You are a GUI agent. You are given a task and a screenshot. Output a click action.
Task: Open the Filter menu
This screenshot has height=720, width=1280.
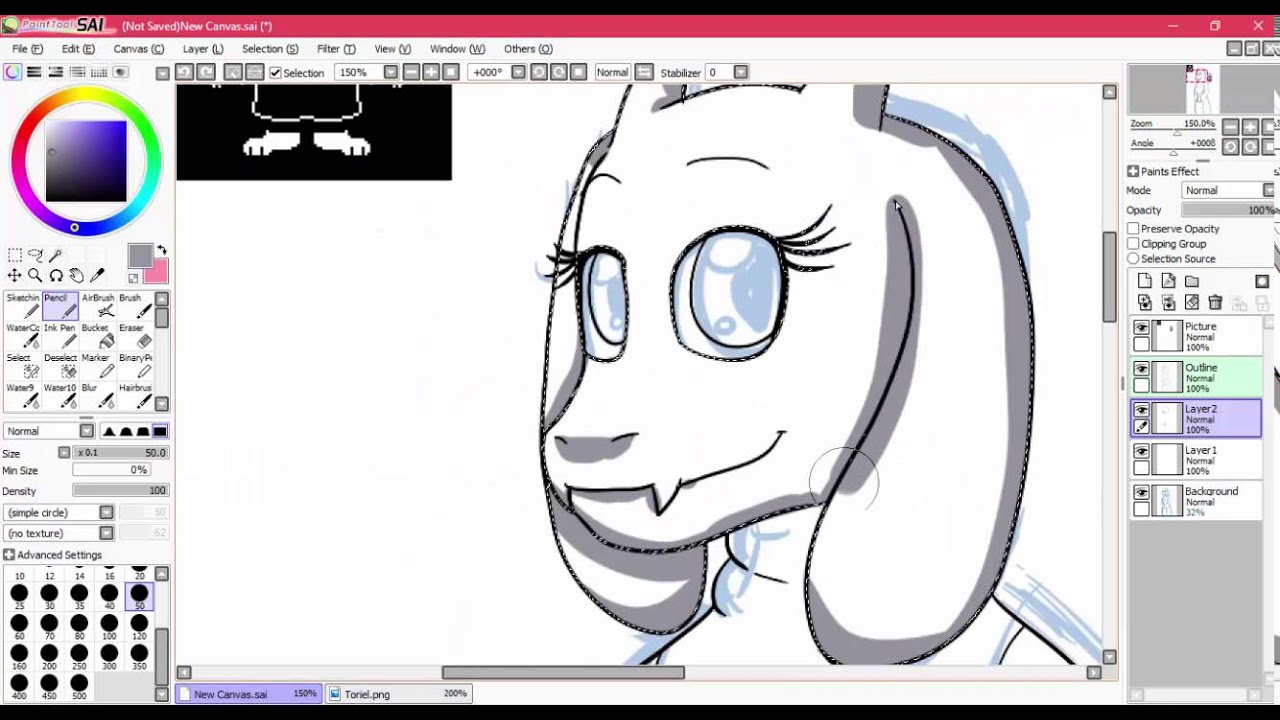point(336,49)
